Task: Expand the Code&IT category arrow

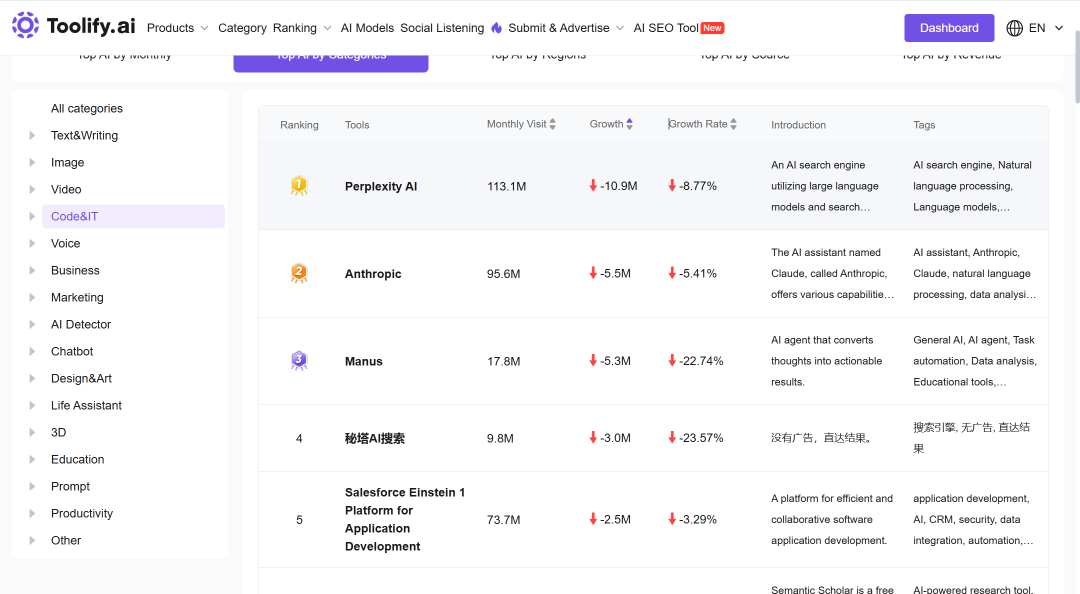Action: pyautogui.click(x=32, y=216)
